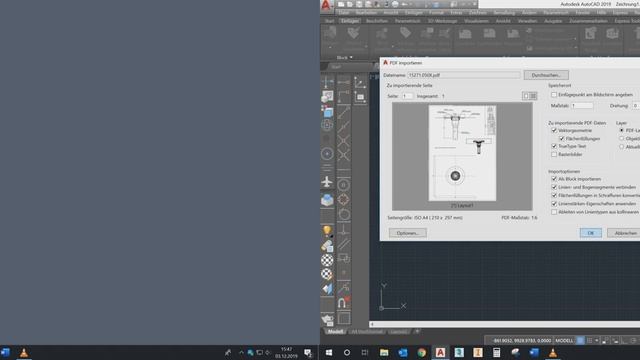
Task: Switch to the Beschriften ribbon tab
Action: click(377, 21)
